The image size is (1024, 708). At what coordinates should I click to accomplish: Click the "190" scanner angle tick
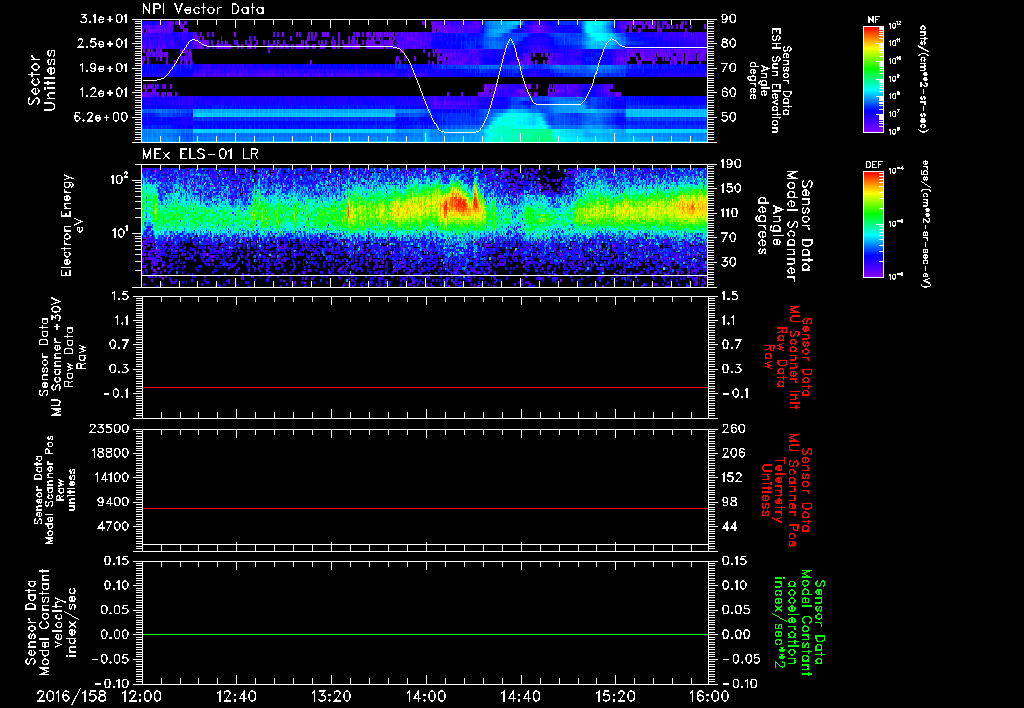coord(732,164)
